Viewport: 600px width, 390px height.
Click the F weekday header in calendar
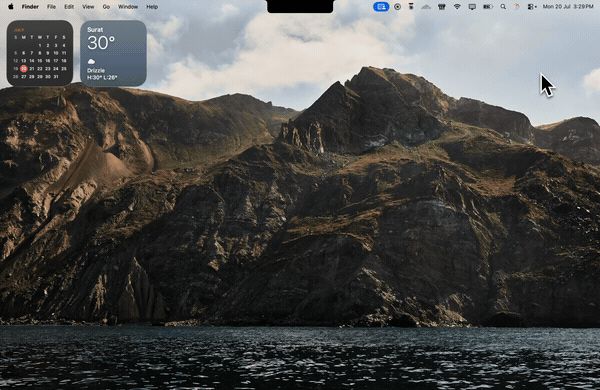click(x=56, y=38)
